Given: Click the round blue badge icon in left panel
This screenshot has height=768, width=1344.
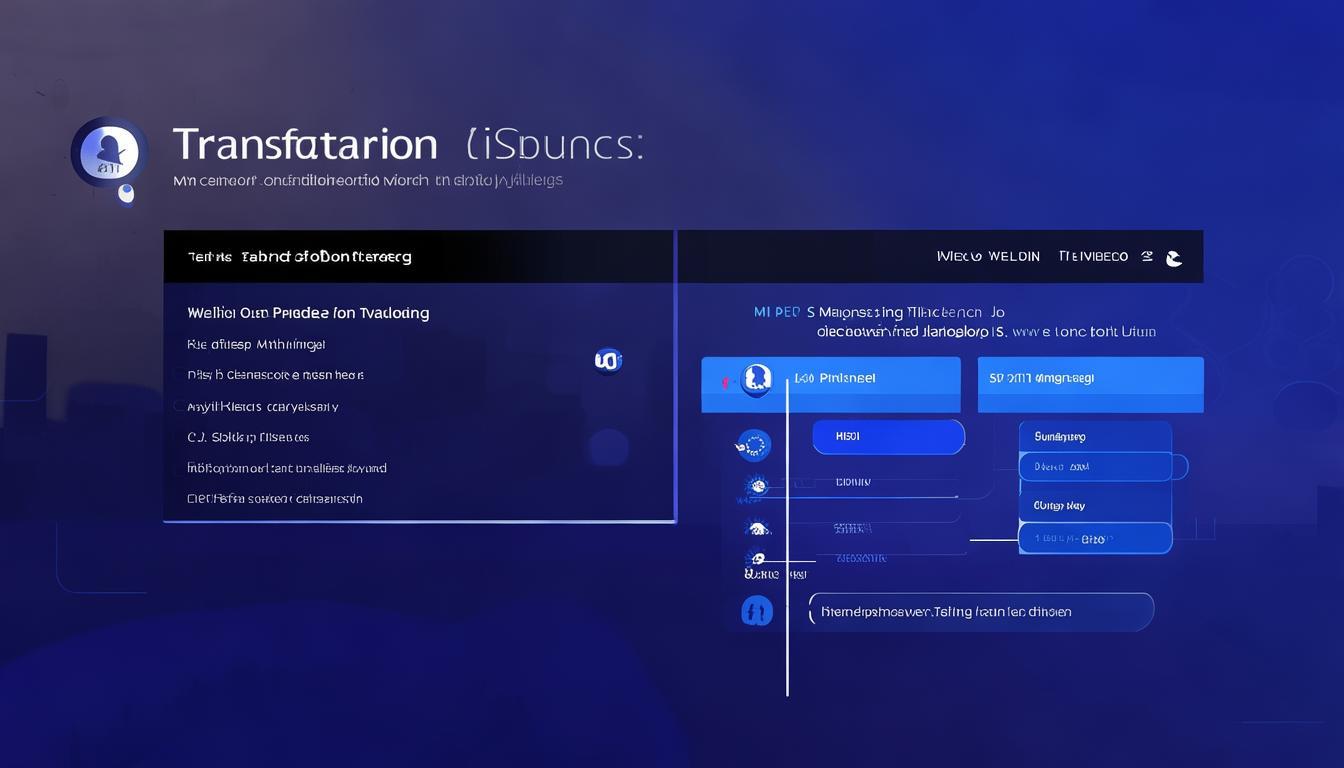Looking at the screenshot, I should point(608,360).
